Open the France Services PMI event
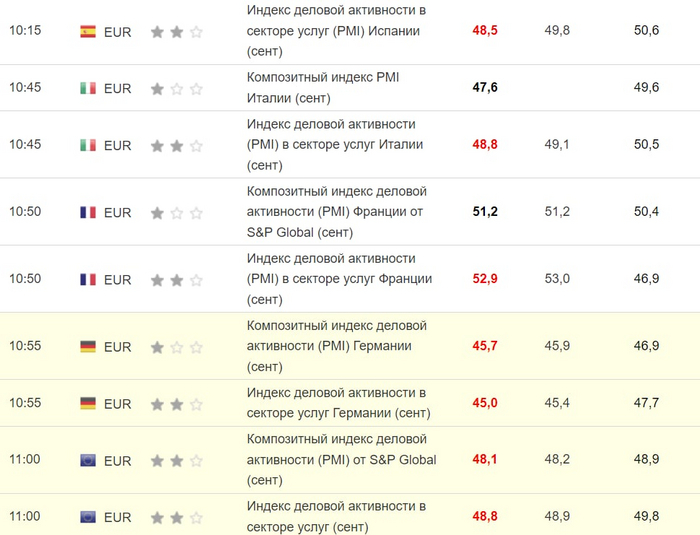Image resolution: width=700 pixels, height=535 pixels. pos(338,279)
